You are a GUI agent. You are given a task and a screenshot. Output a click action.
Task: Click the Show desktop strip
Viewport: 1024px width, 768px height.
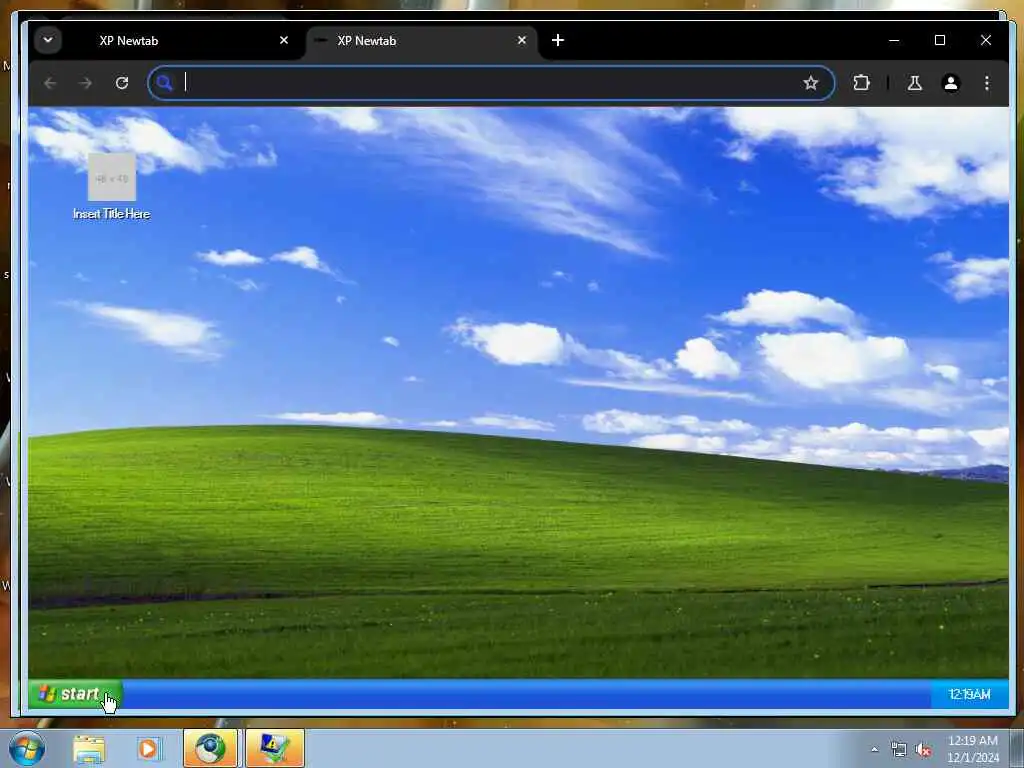pyautogui.click(x=1017, y=749)
